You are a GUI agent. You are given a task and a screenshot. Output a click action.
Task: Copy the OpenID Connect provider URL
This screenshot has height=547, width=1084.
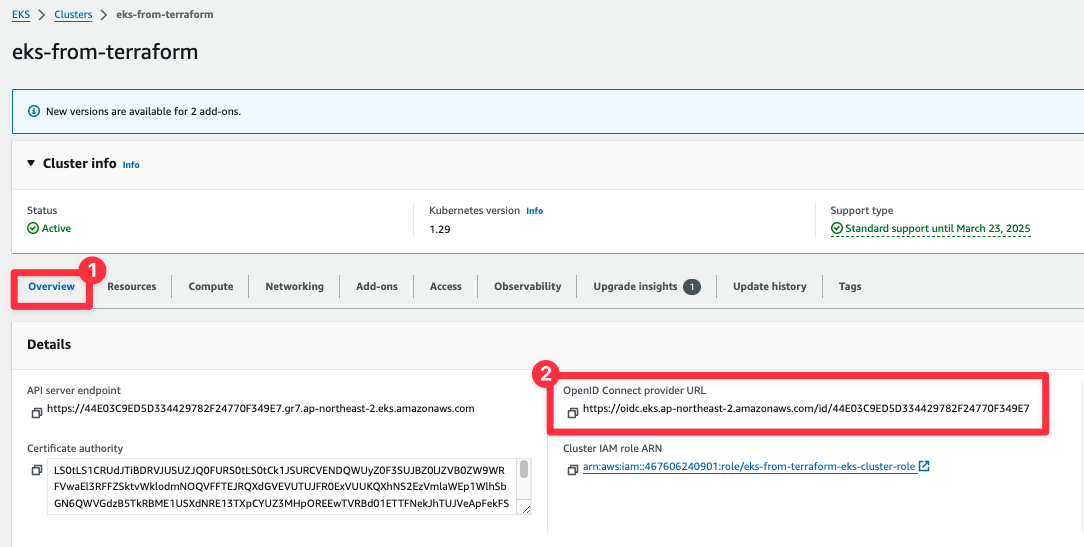tap(572, 413)
